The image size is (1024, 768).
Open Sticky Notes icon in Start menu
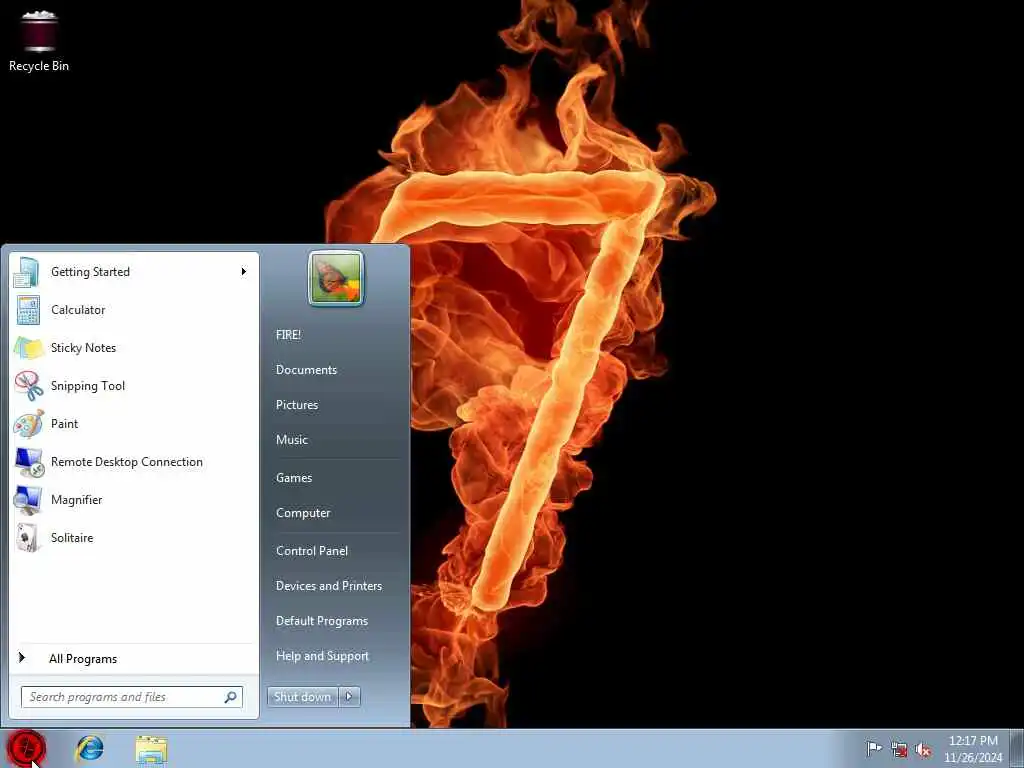28,348
